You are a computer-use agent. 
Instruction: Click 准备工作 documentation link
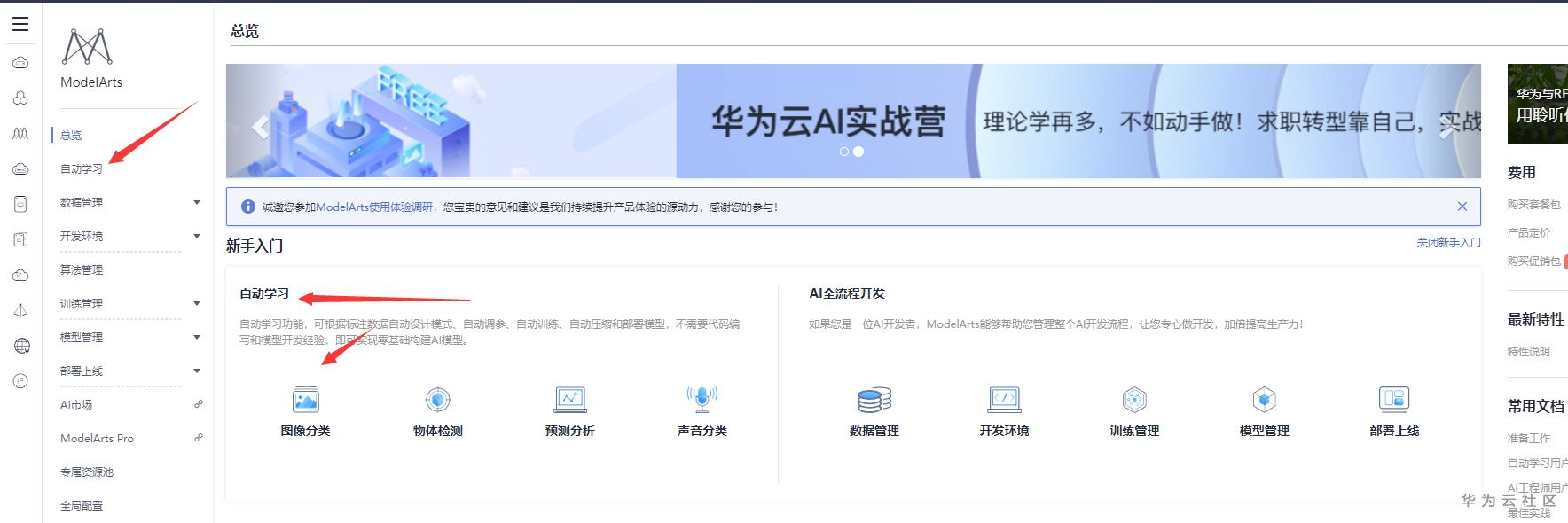pos(1529,439)
